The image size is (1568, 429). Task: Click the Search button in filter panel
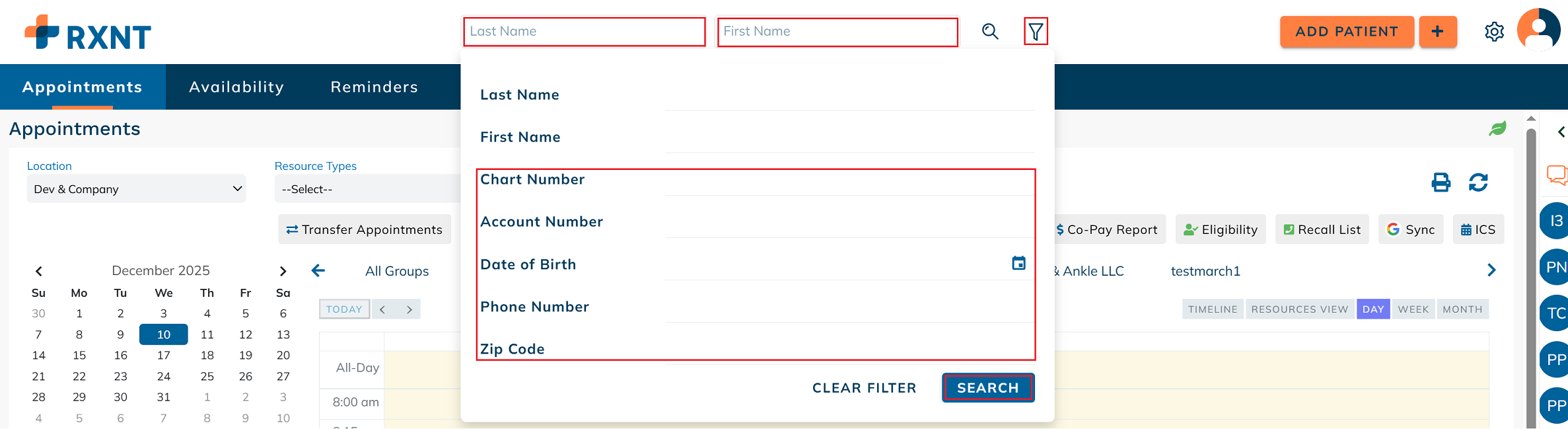pos(987,388)
